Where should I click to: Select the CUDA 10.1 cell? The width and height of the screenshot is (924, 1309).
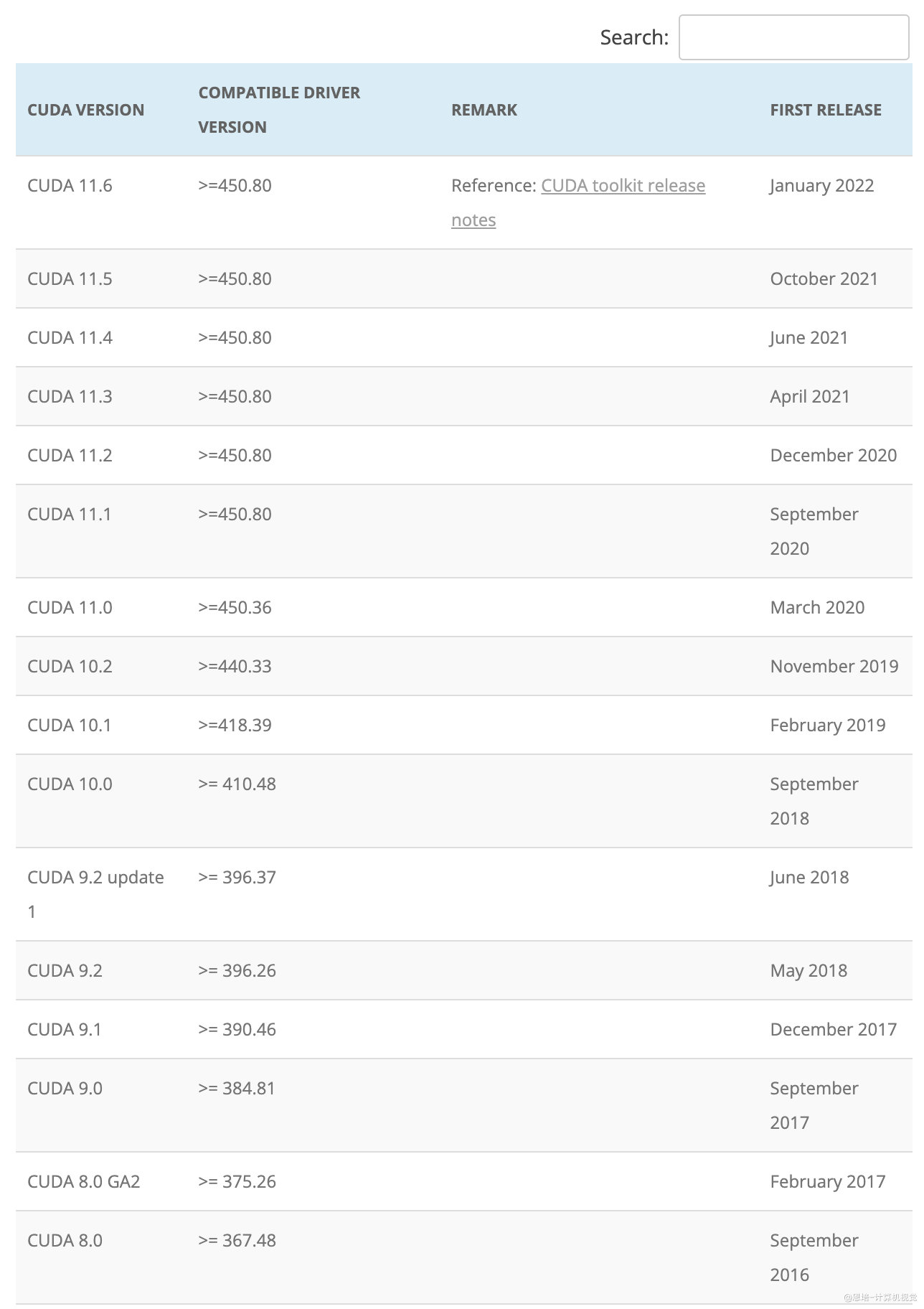tap(70, 725)
